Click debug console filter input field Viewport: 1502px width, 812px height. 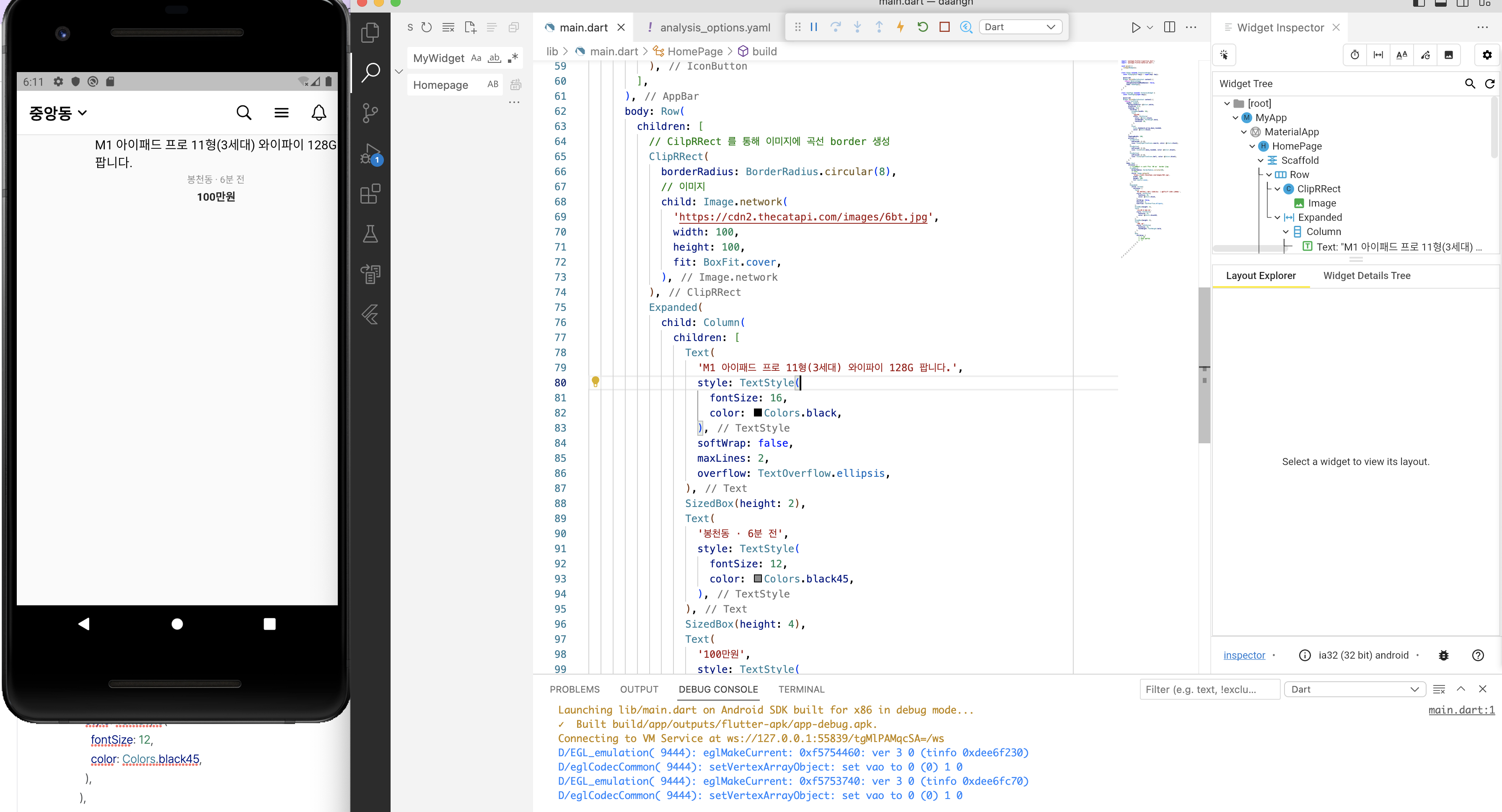click(1209, 690)
